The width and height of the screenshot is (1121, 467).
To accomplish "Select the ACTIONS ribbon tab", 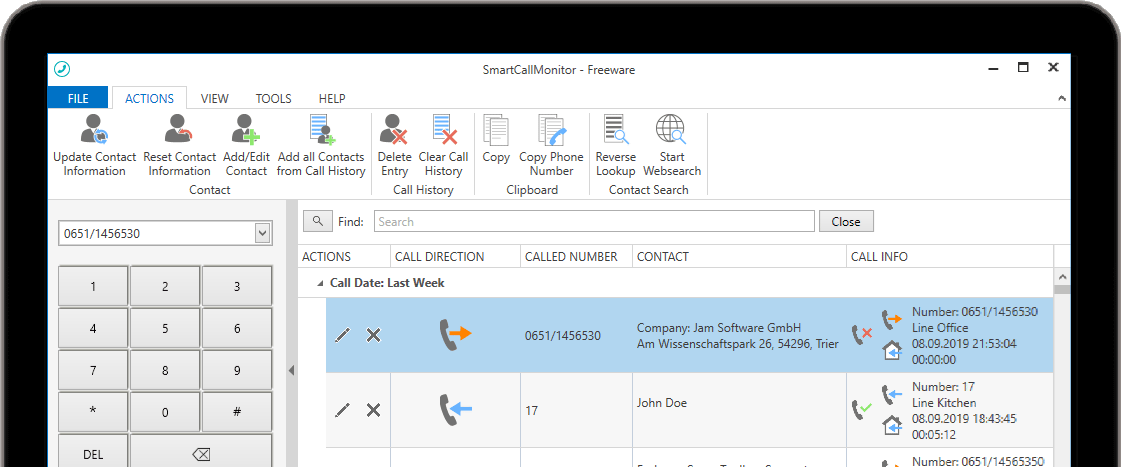I will (149, 99).
